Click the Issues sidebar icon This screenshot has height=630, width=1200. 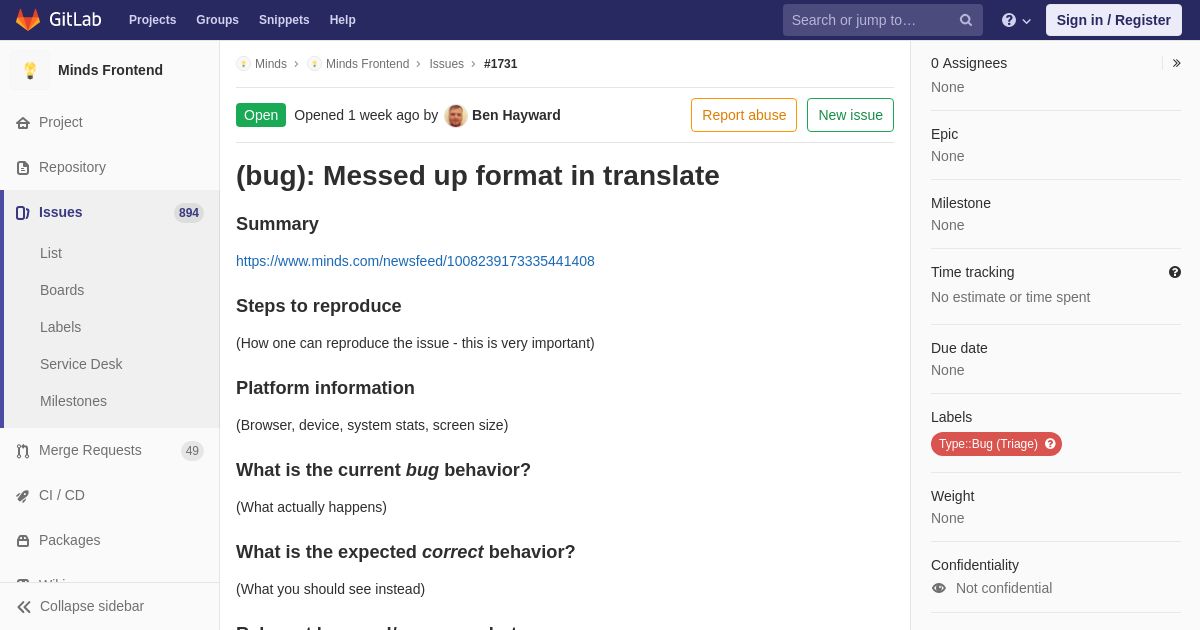[x=23, y=213]
